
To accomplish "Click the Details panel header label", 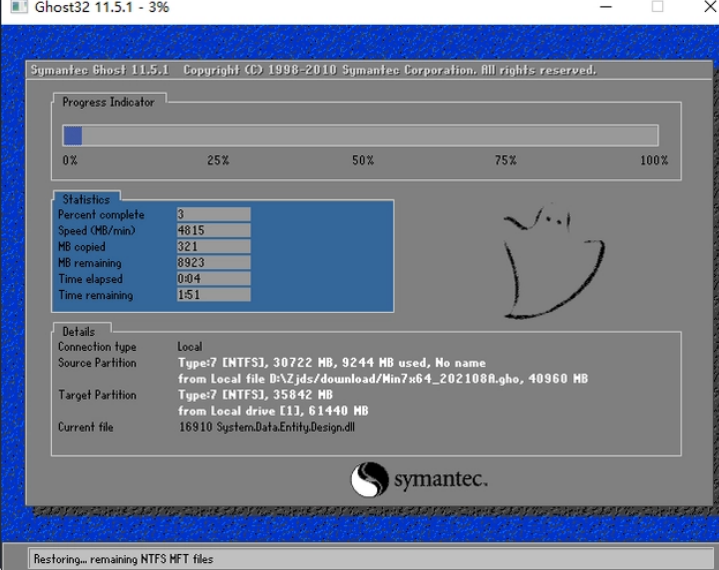I will pyautogui.click(x=78, y=332).
